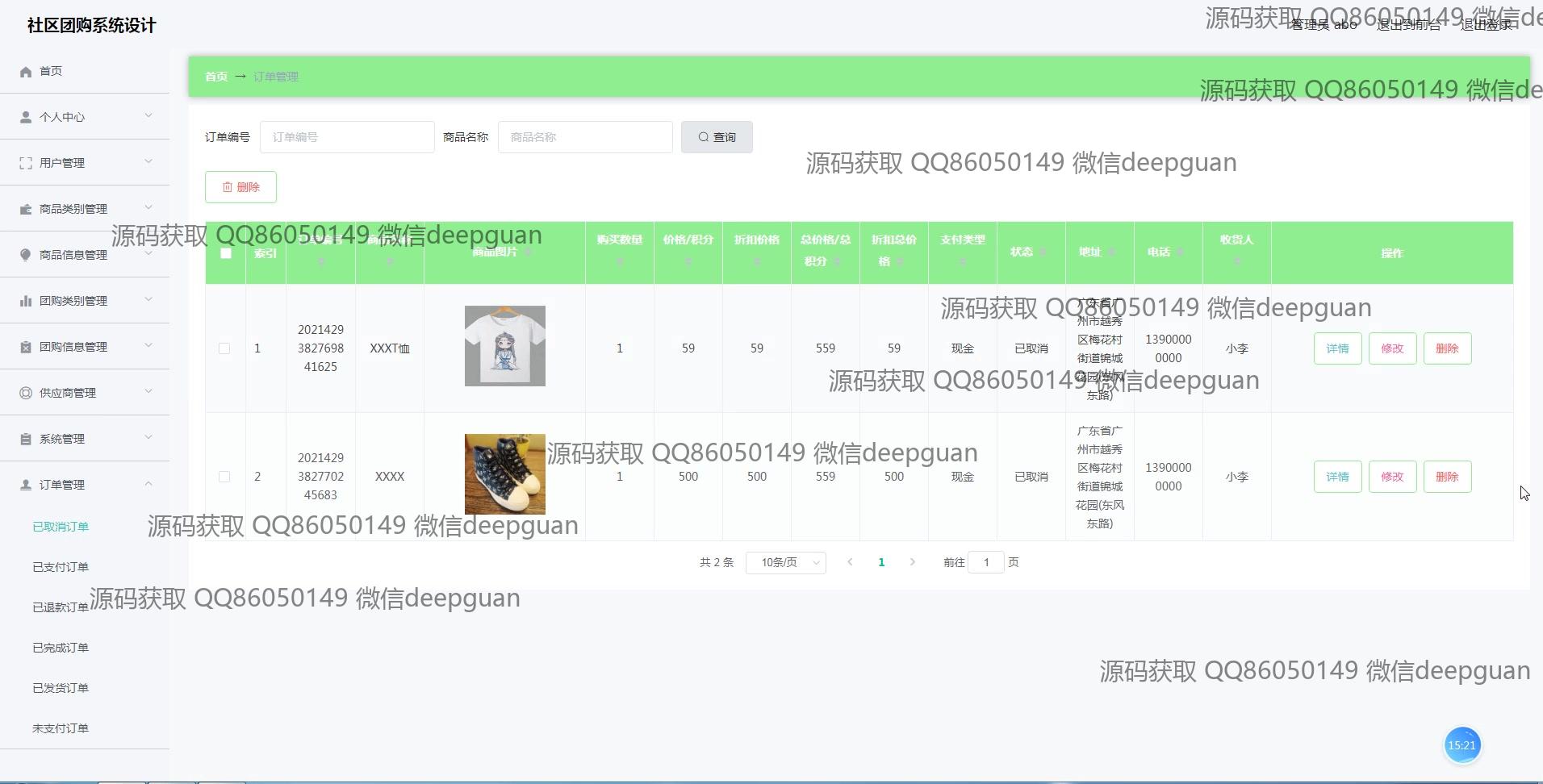Select the checkbox for XXXX order row
This screenshot has height=784, width=1543.
pyautogui.click(x=224, y=477)
